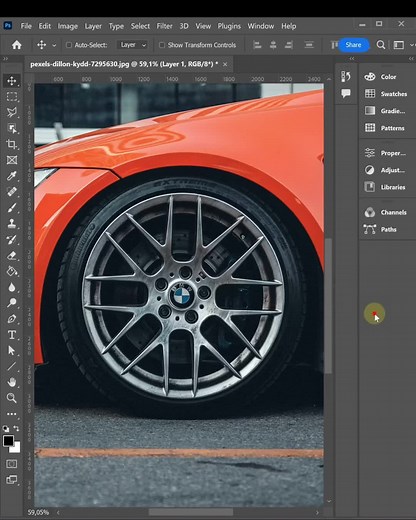Image resolution: width=416 pixels, height=520 pixels.
Task: Switch foreground and background colors
Action: (x=16, y=428)
